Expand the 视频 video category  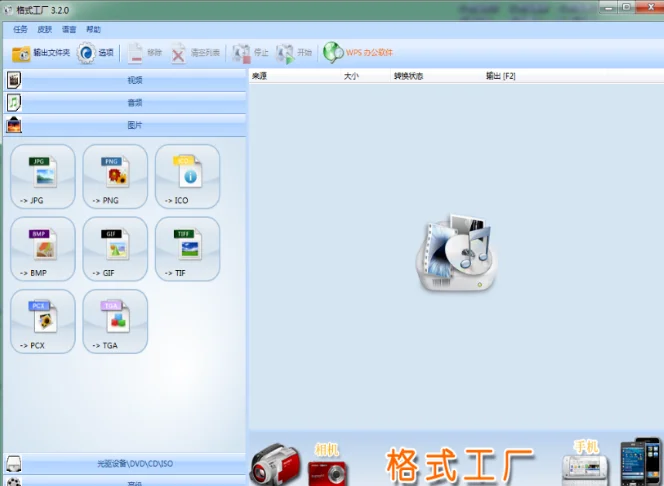[135, 80]
